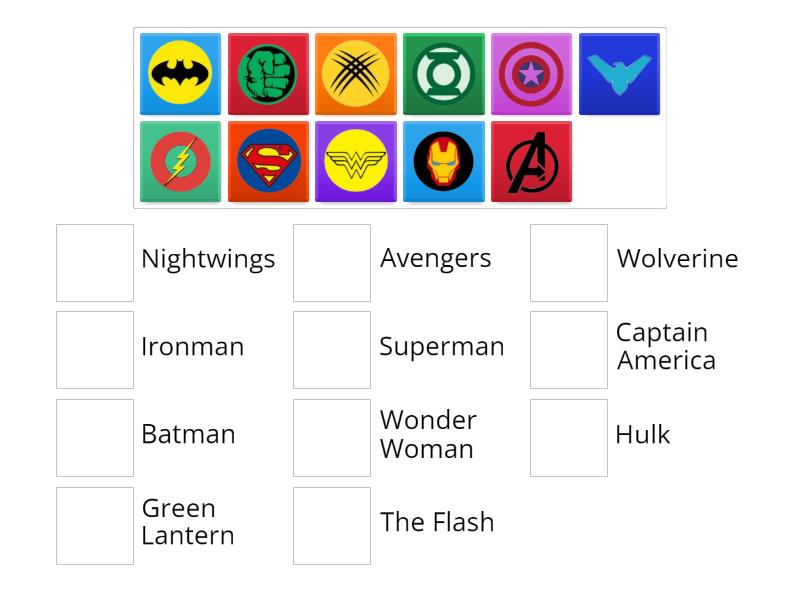Click the empty box beside Batman
The image size is (800, 600).
click(x=95, y=436)
